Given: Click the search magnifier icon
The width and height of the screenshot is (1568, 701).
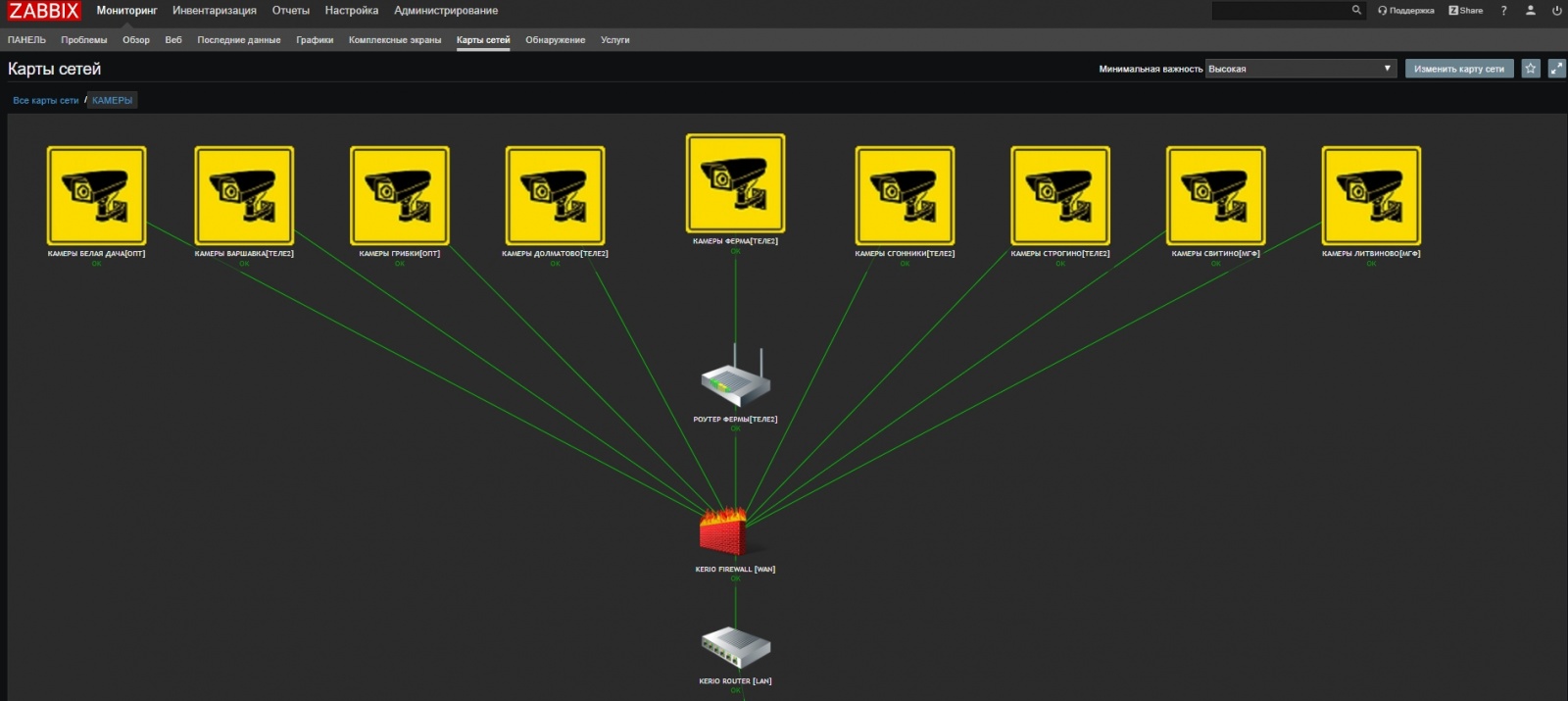Looking at the screenshot, I should (x=1356, y=10).
